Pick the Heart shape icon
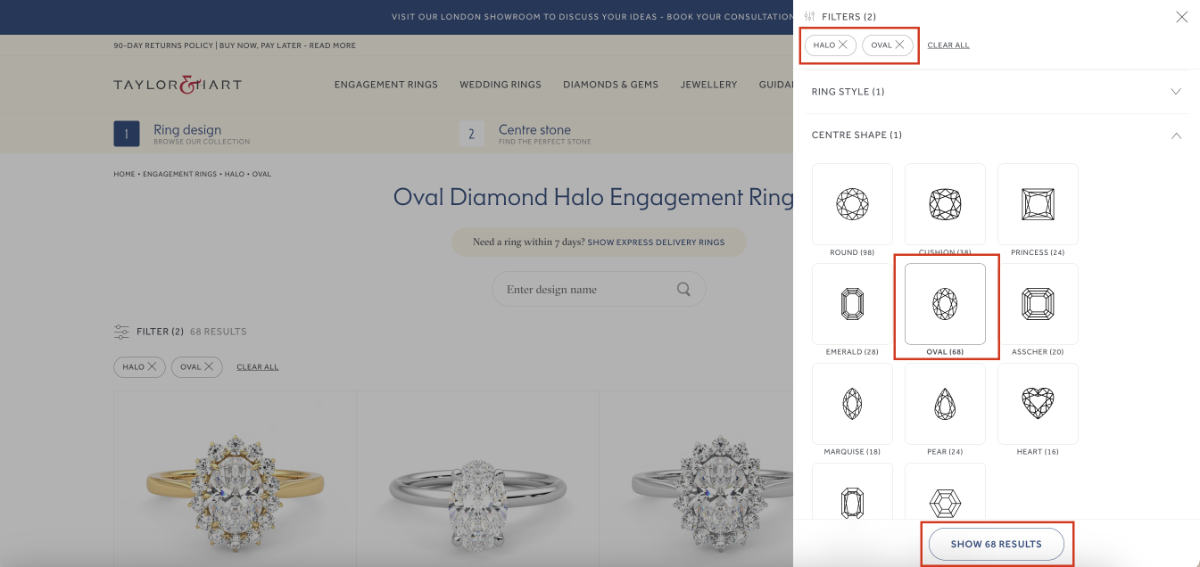The image size is (1200, 567). click(1037, 404)
